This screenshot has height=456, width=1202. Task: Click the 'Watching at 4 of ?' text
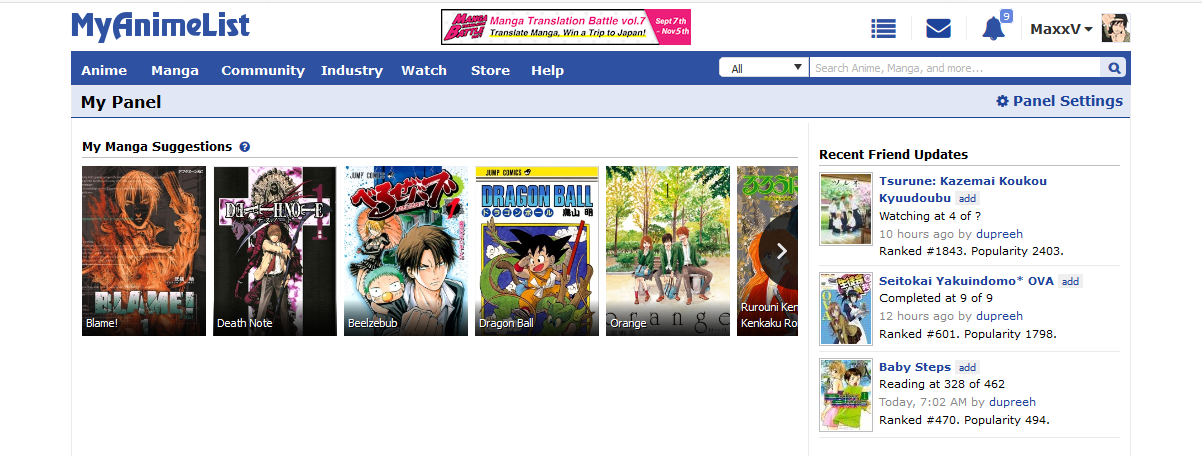click(x=930, y=216)
